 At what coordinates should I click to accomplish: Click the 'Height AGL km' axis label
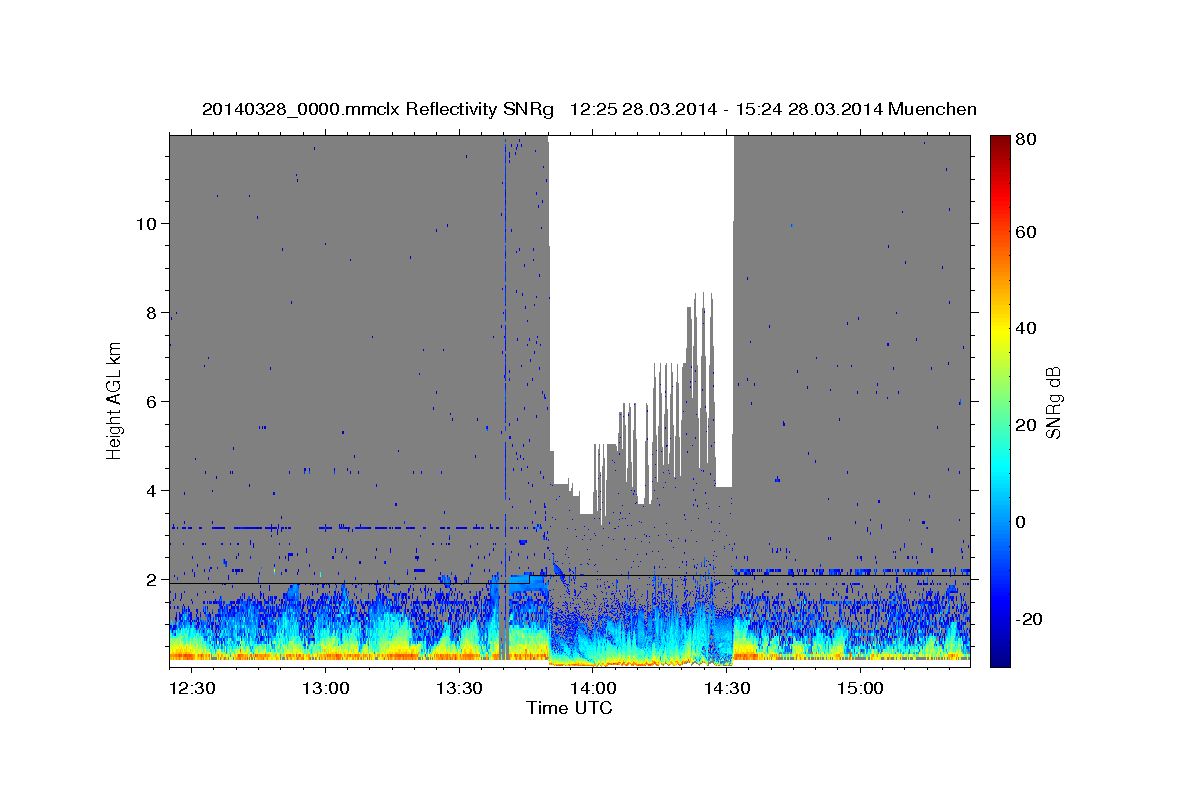pyautogui.click(x=115, y=401)
